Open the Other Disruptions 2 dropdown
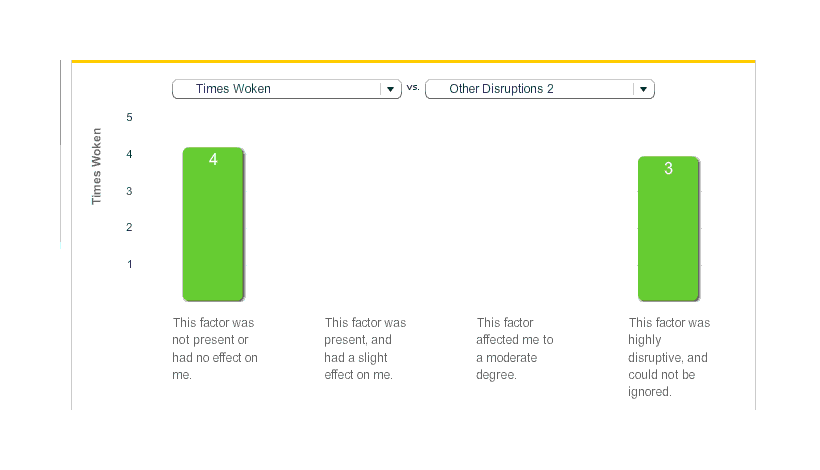820x470 pixels. click(530, 89)
